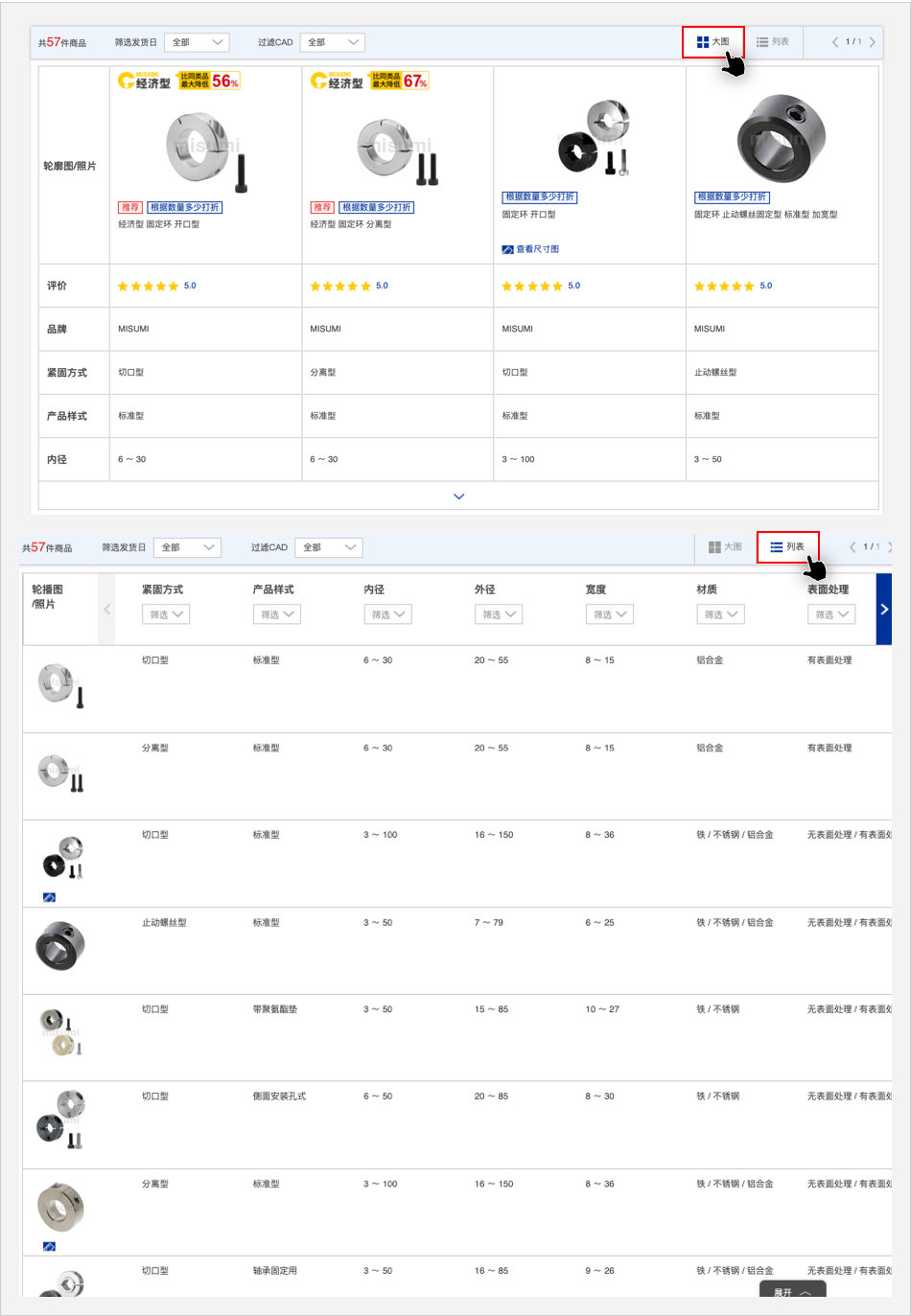Click the black 止动螺丝型 collar thumbnail in list

pos(59,946)
